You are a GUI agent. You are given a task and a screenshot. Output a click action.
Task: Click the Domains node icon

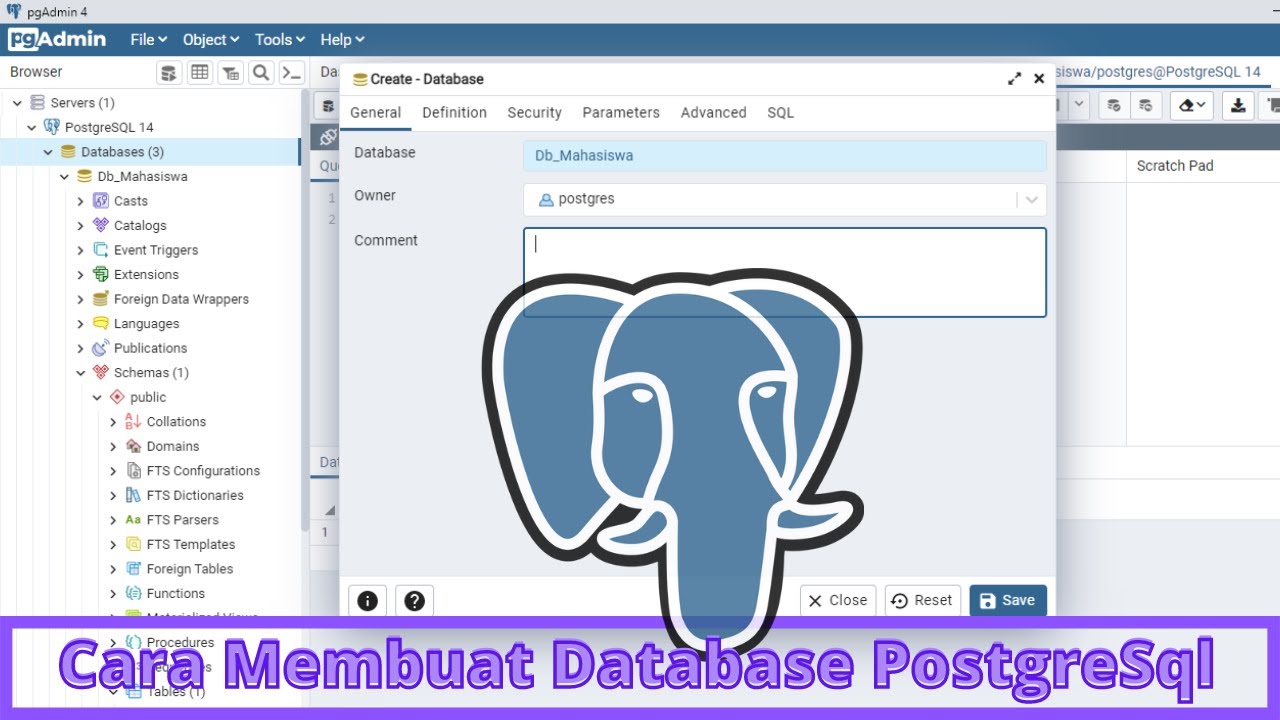[133, 446]
